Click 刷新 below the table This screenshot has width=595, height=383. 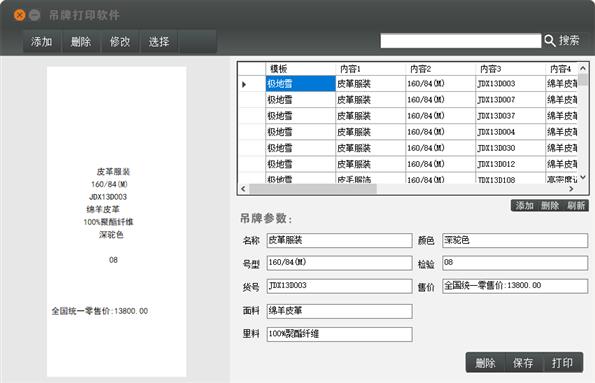[x=576, y=206]
